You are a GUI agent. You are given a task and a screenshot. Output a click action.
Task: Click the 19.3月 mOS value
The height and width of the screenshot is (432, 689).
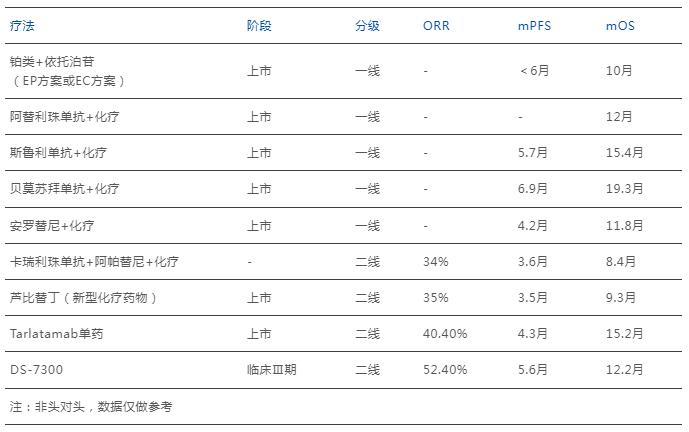[624, 189]
